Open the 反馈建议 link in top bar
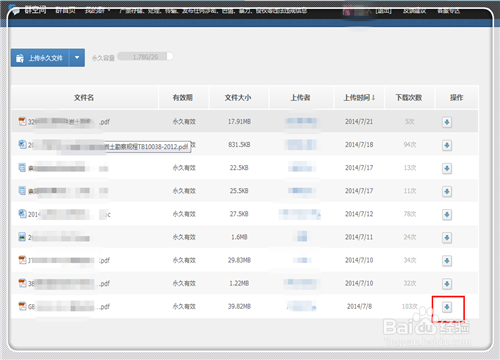Viewport: 500px width, 360px height. tap(414, 11)
